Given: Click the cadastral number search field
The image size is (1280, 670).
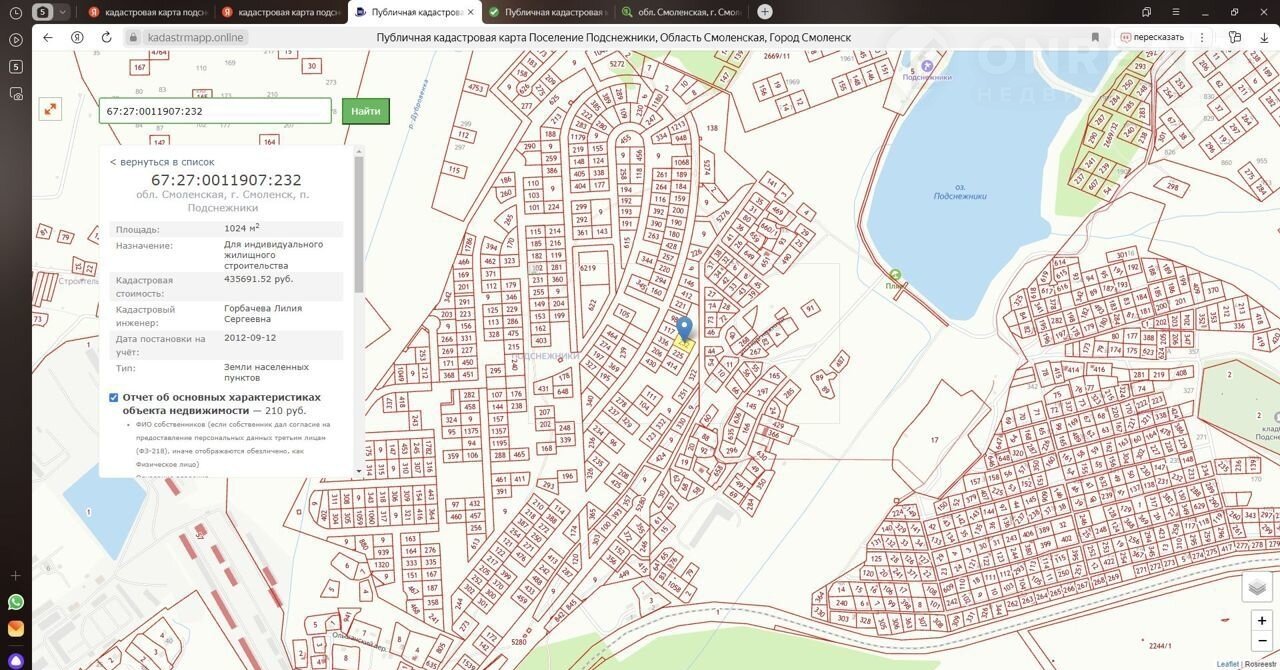Looking at the screenshot, I should [x=215, y=111].
